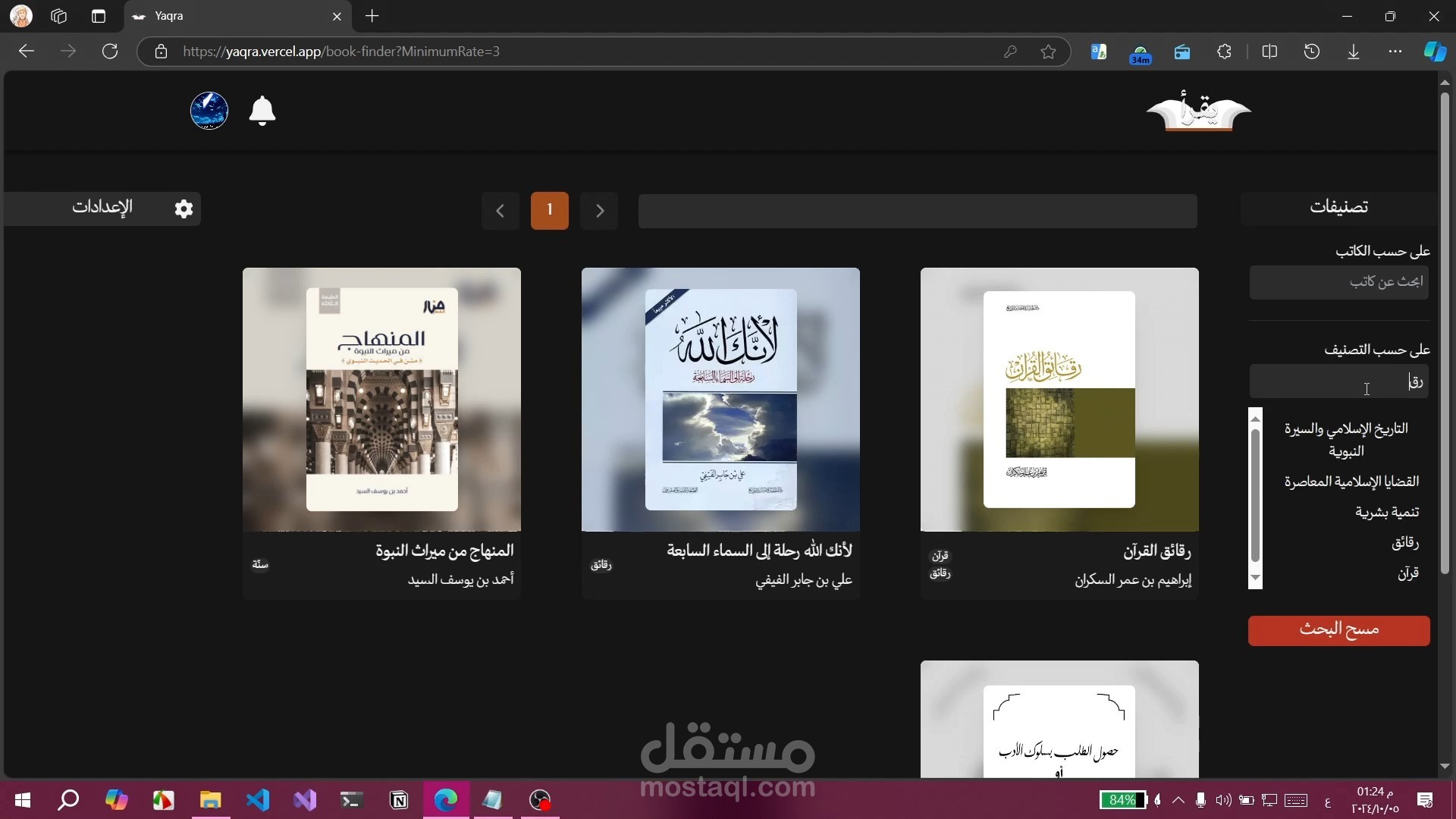Screen dimensions: 1456x819
Task: Launch Notion from the Windows taskbar
Action: (x=399, y=800)
